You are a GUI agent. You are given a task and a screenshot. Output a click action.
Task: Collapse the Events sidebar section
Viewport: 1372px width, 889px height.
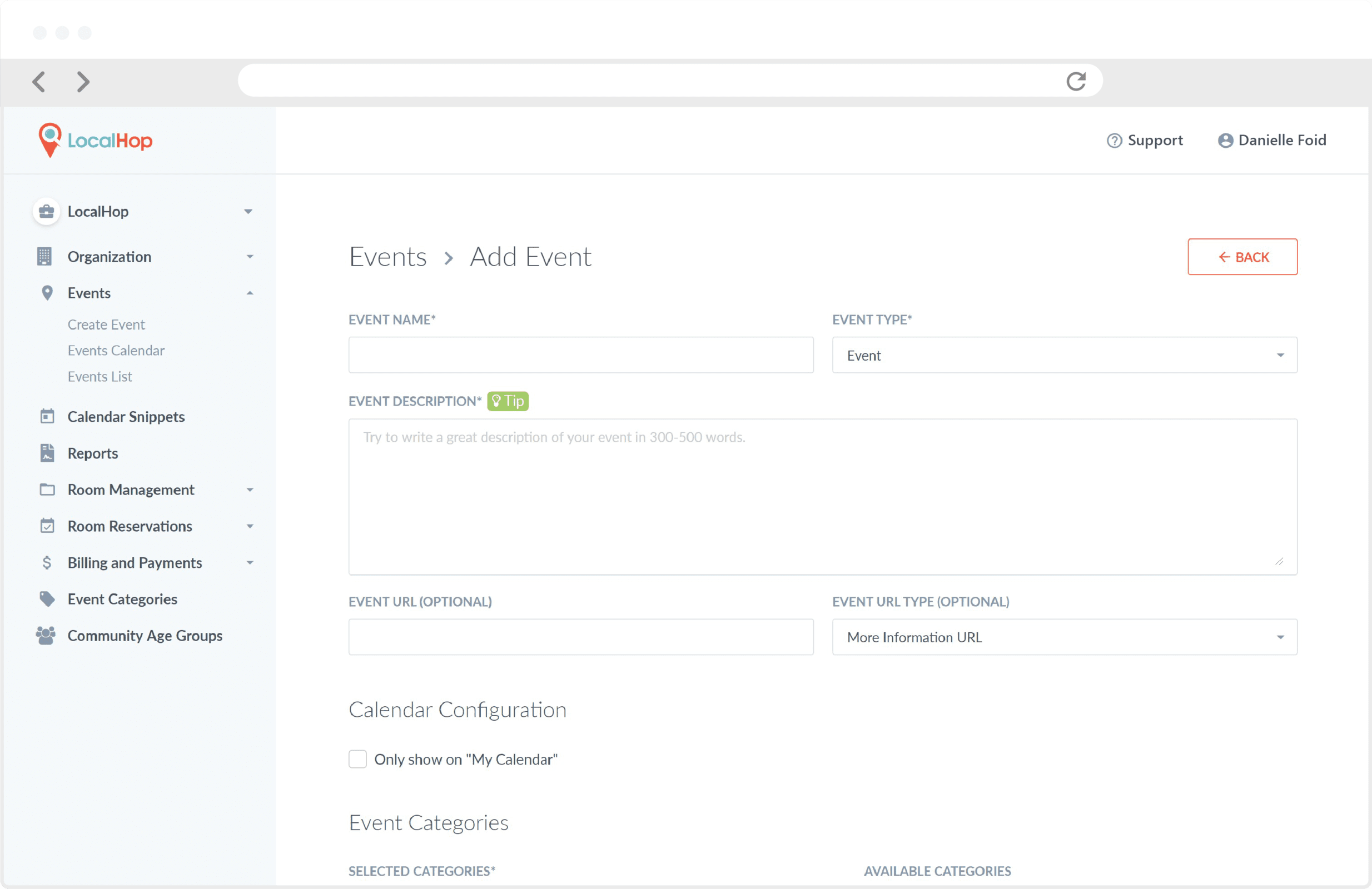coord(250,293)
